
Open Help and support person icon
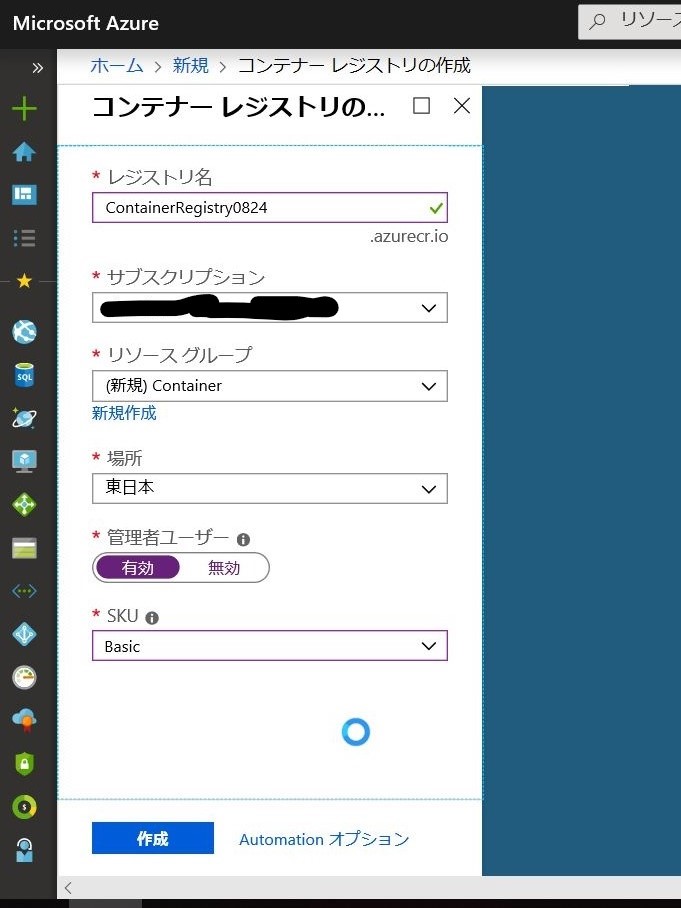coord(24,850)
